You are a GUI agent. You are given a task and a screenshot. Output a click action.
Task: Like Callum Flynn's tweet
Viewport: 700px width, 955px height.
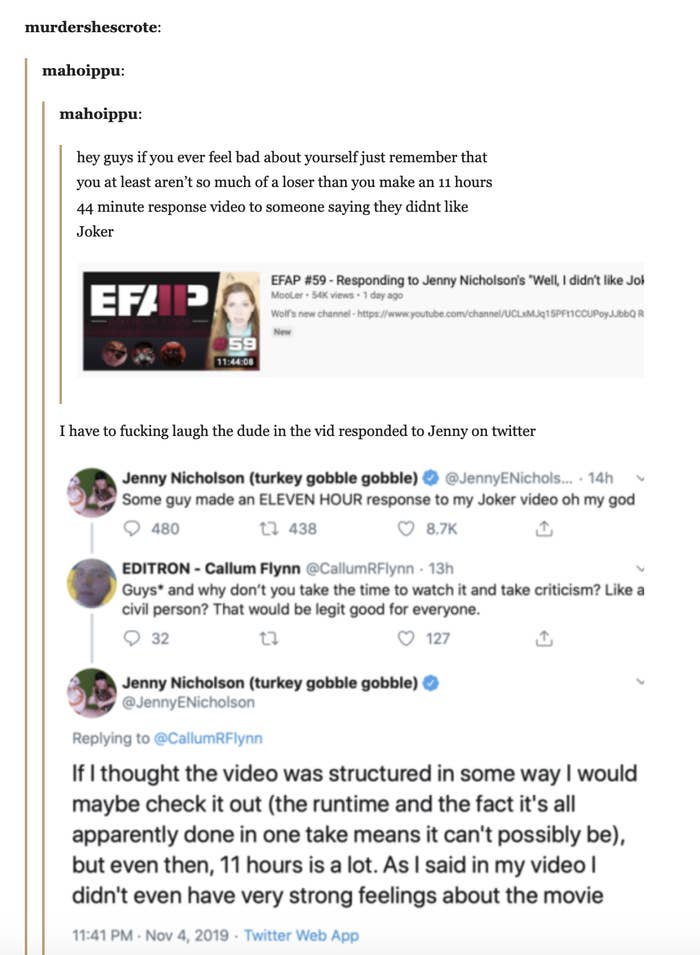click(x=407, y=638)
